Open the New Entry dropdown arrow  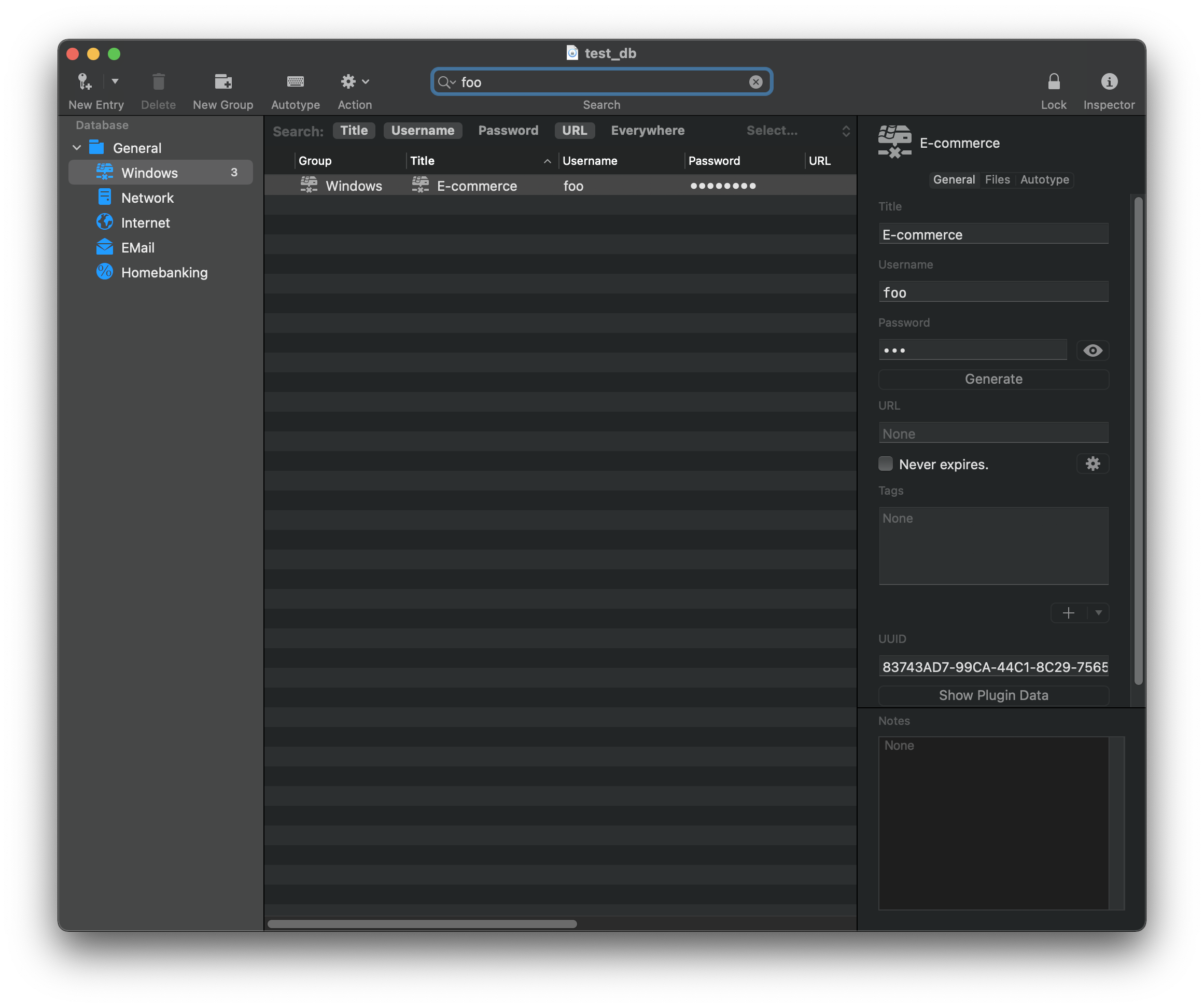tap(115, 82)
